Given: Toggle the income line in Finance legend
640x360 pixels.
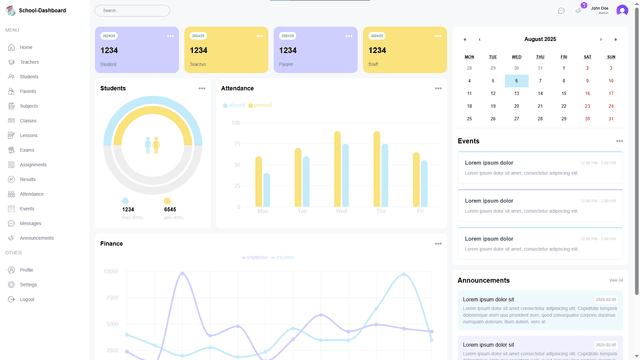Looking at the screenshot, I should click(x=282, y=258).
